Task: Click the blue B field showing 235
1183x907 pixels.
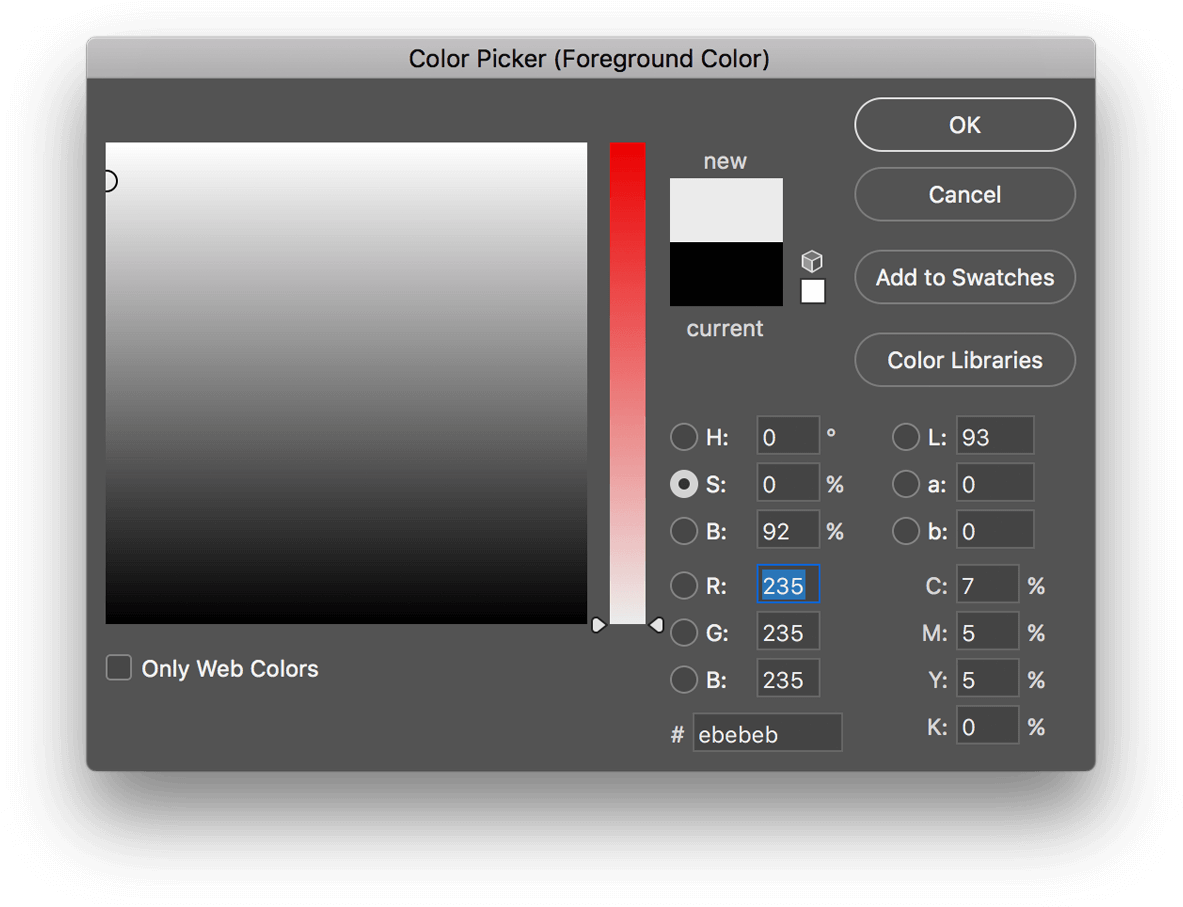Action: coord(788,678)
